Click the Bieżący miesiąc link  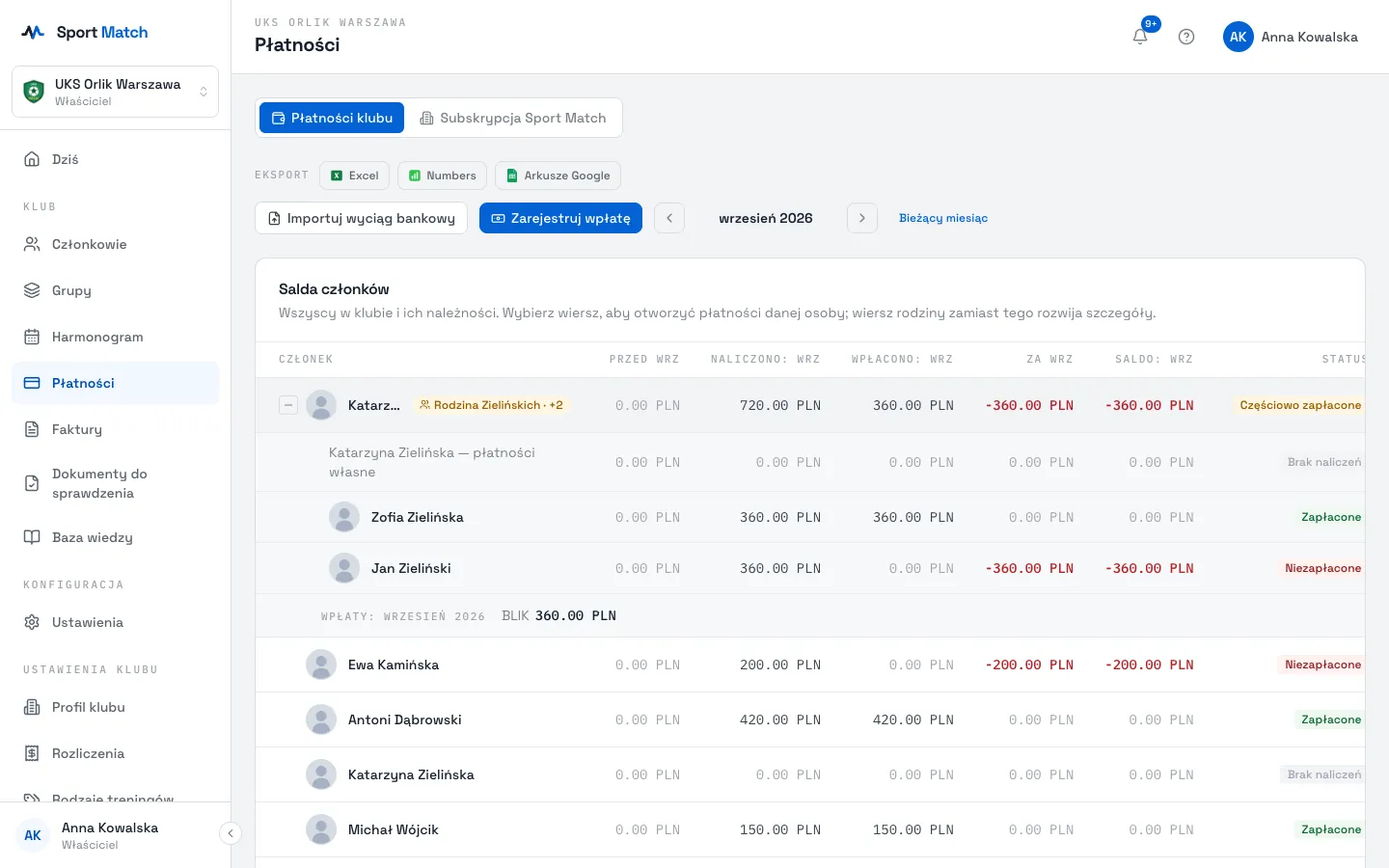click(x=943, y=218)
